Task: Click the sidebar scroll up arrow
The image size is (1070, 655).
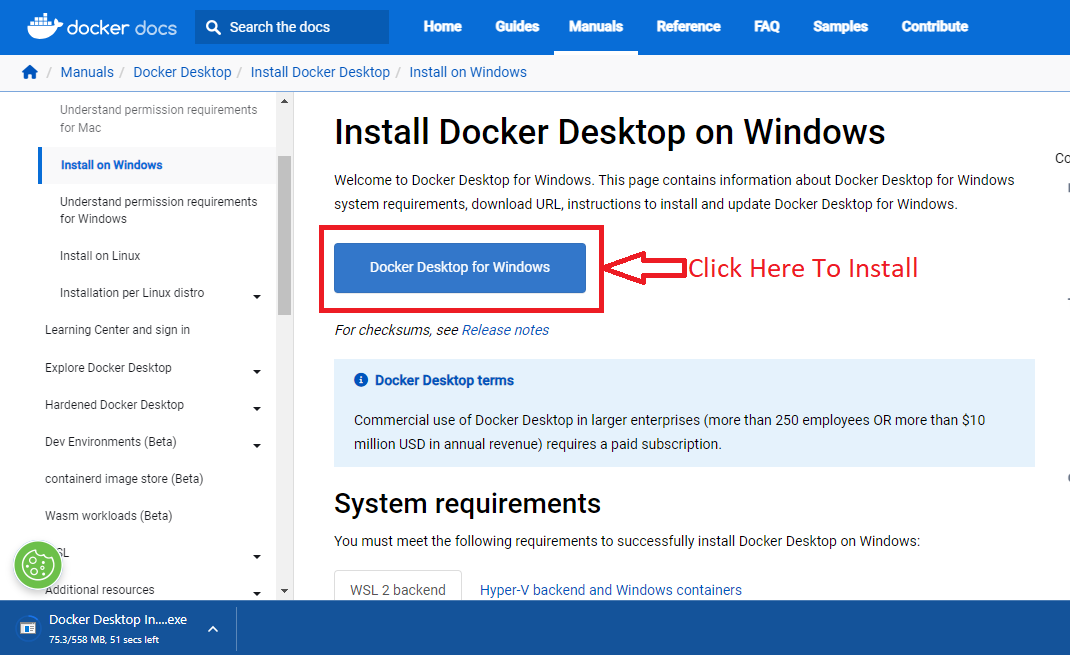Action: coord(284,101)
